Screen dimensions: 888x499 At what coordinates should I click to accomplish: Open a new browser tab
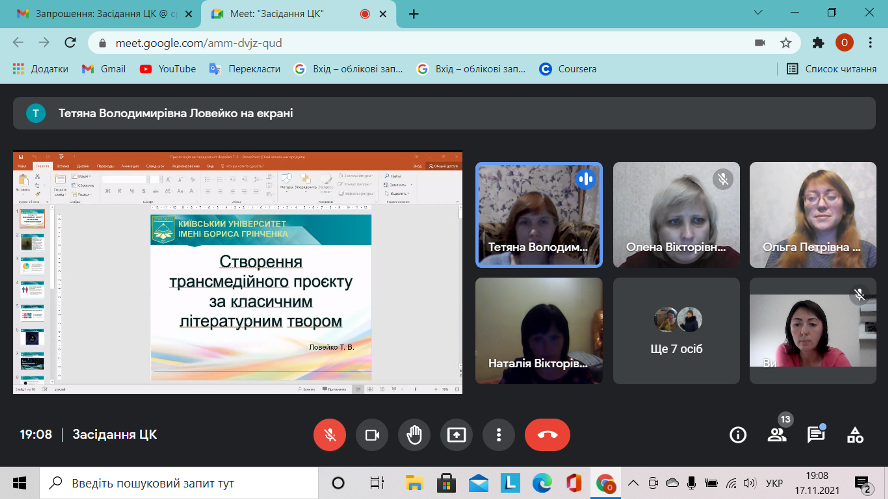point(413,14)
